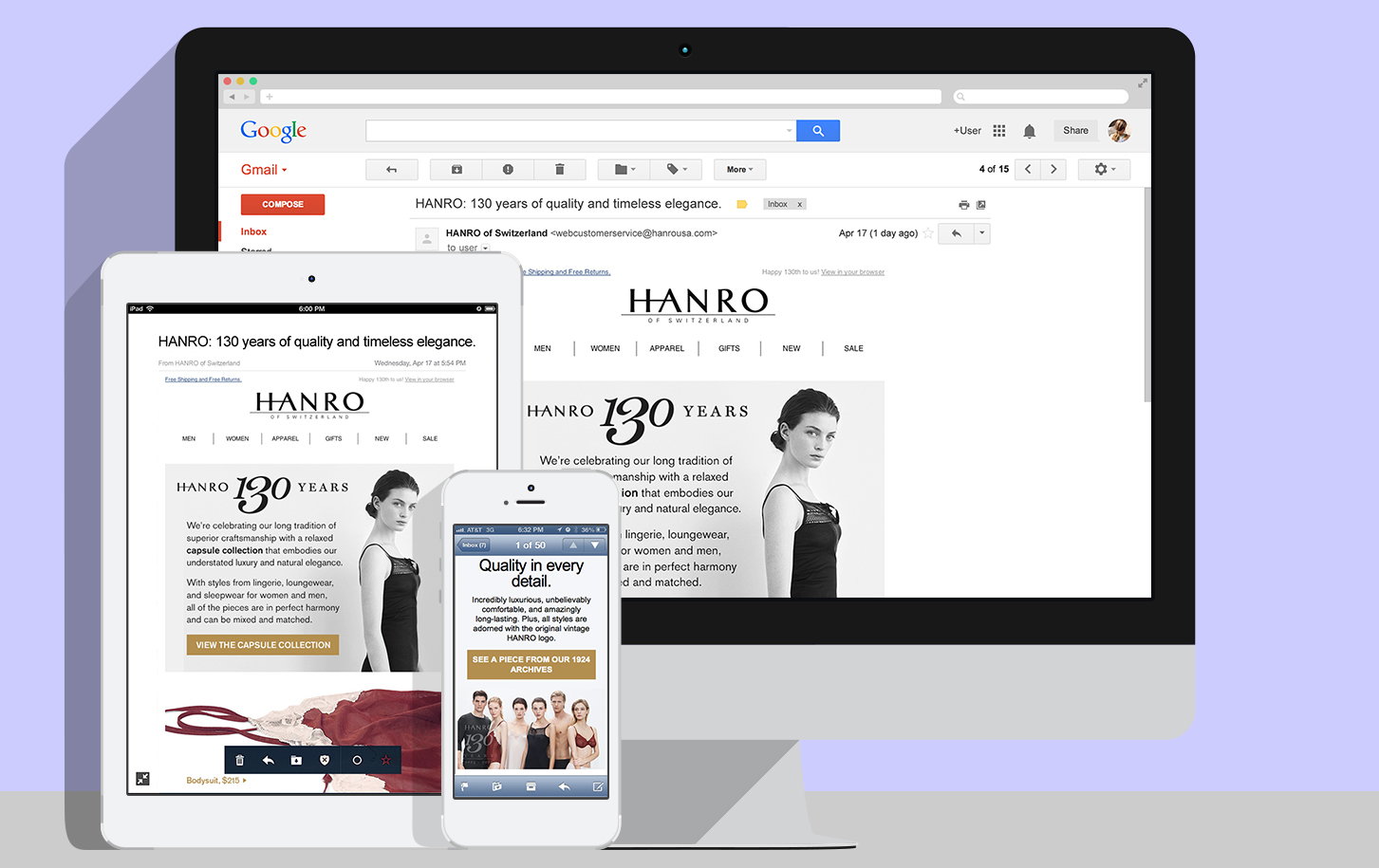Click the browser back arrow in the desktop window
Viewport: 1379px width, 868px height.
click(x=232, y=97)
